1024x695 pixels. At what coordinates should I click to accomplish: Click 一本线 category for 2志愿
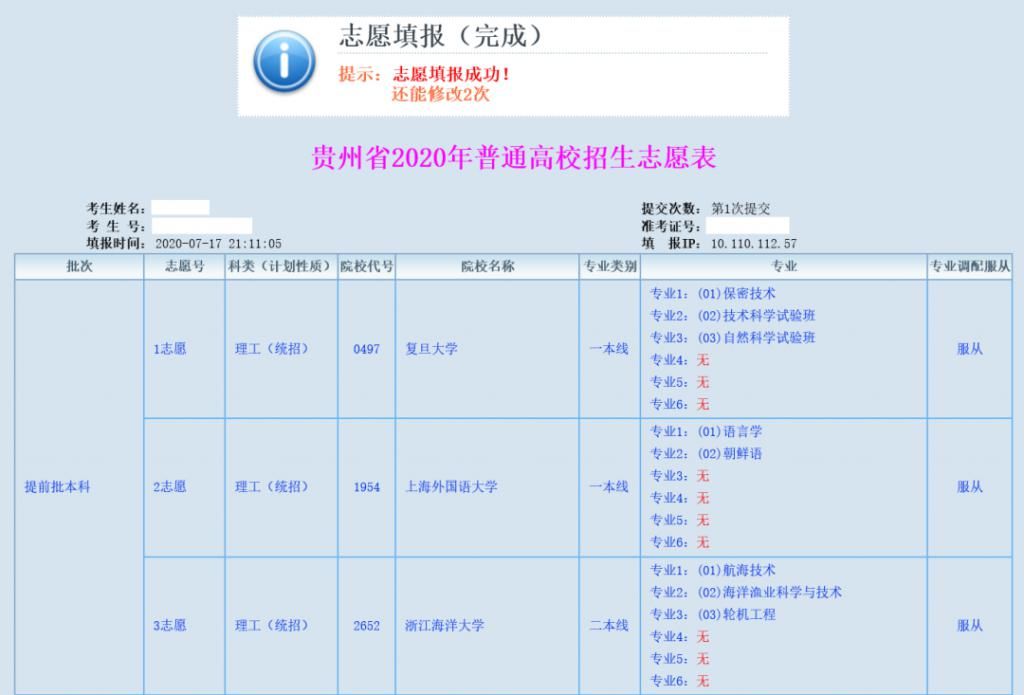coord(608,484)
